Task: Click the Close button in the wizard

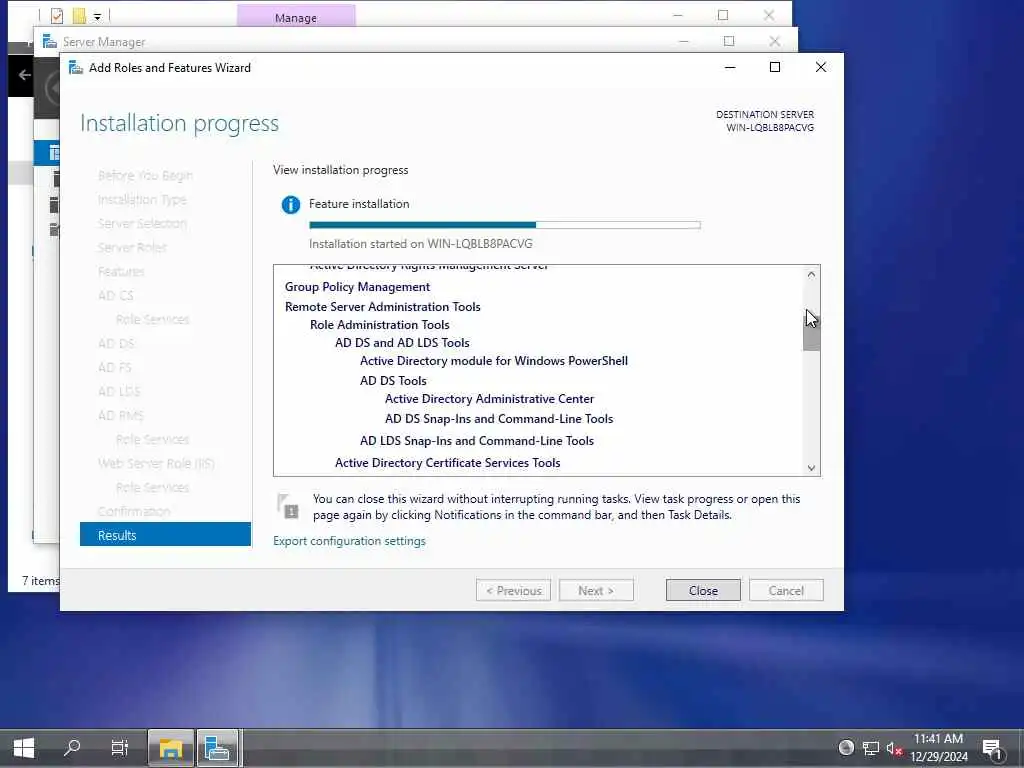Action: coord(703,590)
